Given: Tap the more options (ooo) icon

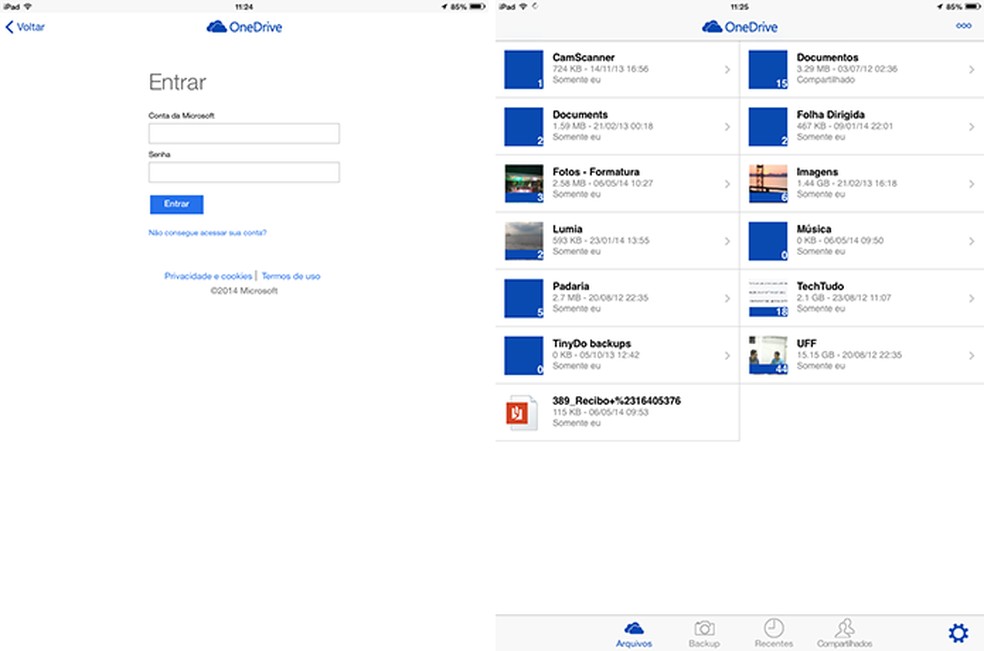Looking at the screenshot, I should tap(961, 27).
